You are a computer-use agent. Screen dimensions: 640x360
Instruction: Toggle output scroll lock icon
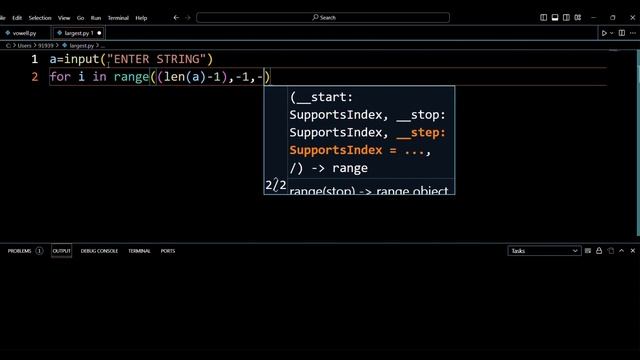point(599,251)
